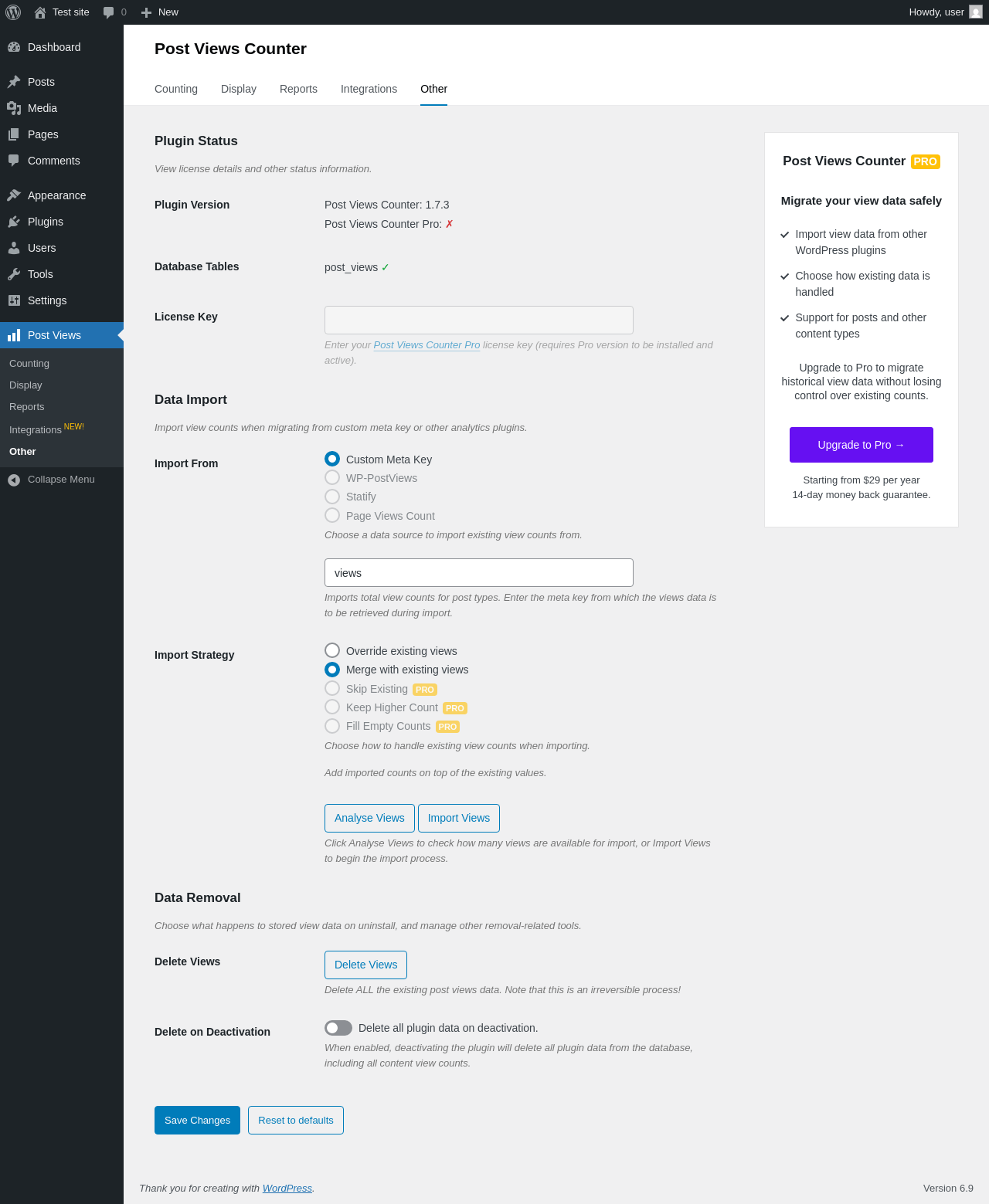Viewport: 989px width, 1204px height.
Task: Open the Post Views Counter Pro link
Action: (x=427, y=345)
